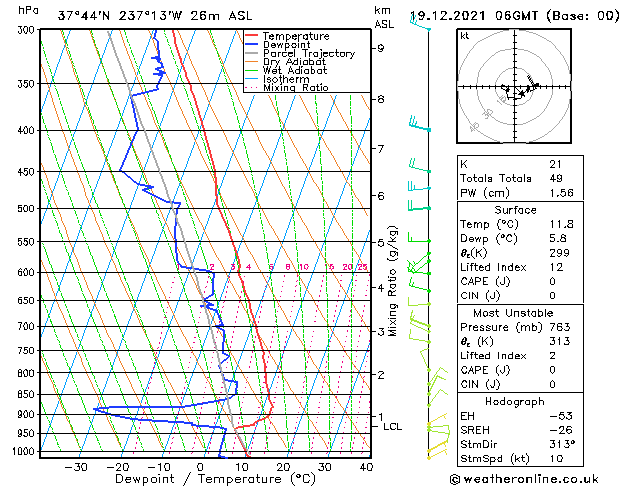
Task: Click the blue Dewpoint legend line
Action: coord(252,45)
